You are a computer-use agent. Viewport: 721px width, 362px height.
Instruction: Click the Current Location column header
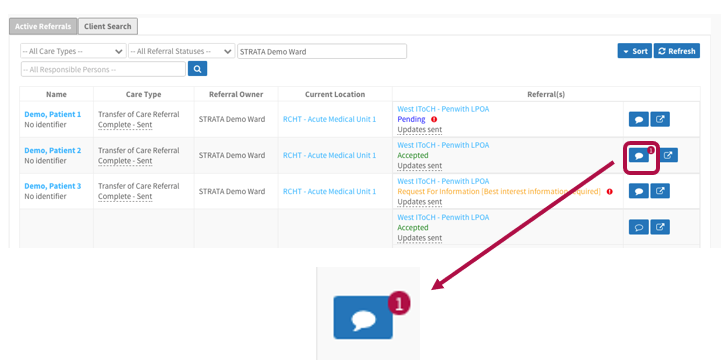(x=335, y=94)
